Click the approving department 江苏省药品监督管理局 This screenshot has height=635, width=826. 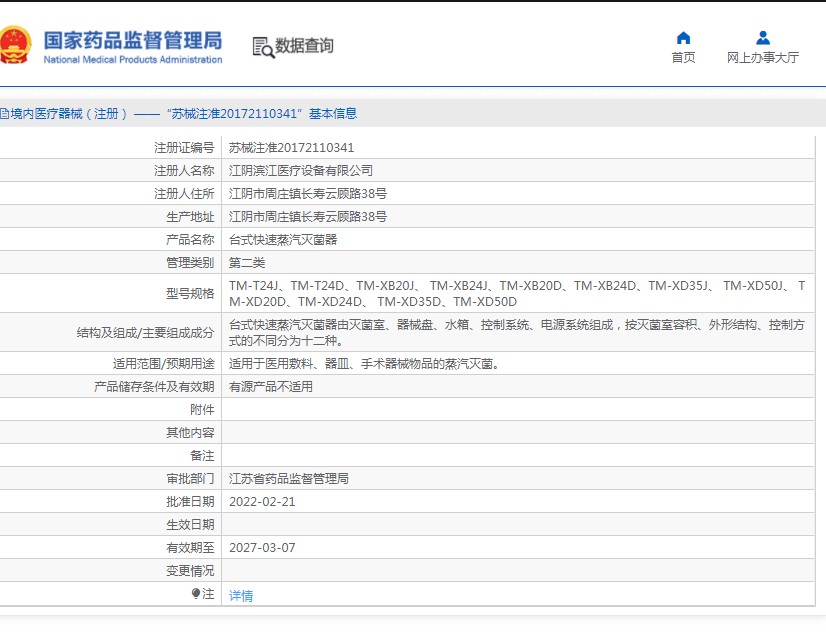(289, 478)
